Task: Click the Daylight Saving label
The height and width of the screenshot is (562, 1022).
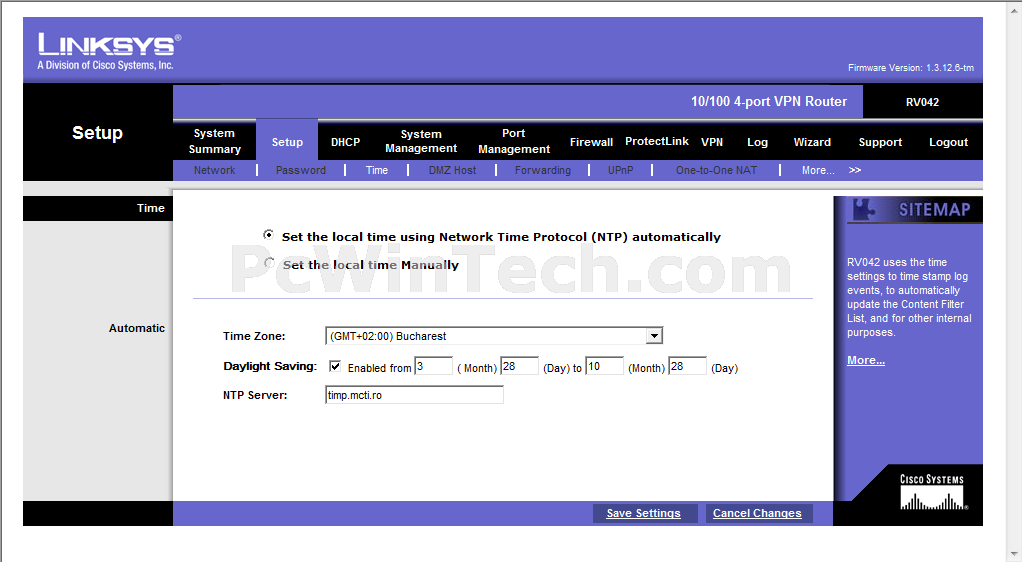Action: click(270, 366)
